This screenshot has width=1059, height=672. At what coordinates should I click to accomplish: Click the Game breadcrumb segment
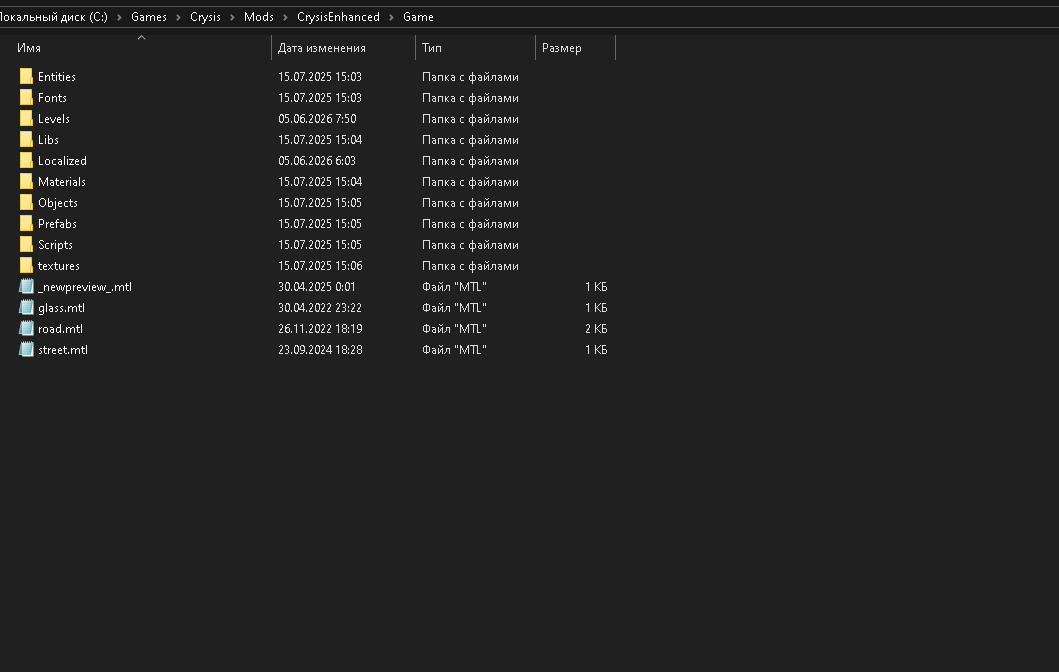click(x=418, y=17)
